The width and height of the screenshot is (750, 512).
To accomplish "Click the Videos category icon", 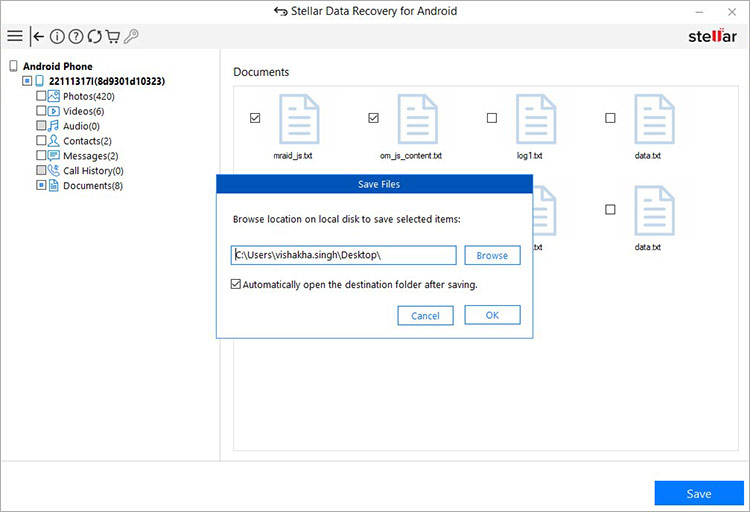I will pos(54,111).
